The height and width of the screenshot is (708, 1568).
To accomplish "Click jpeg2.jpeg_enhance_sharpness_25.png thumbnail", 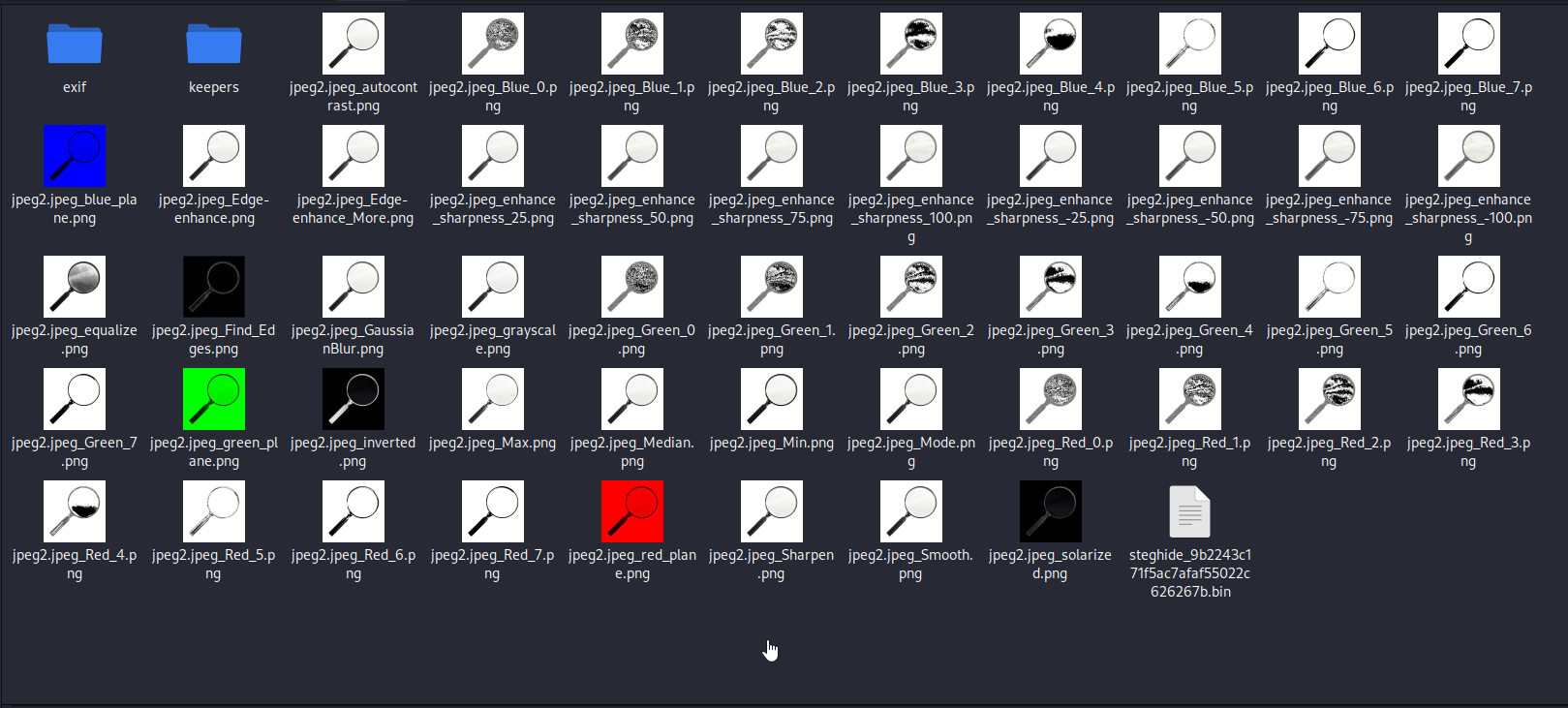I will coord(493,156).
